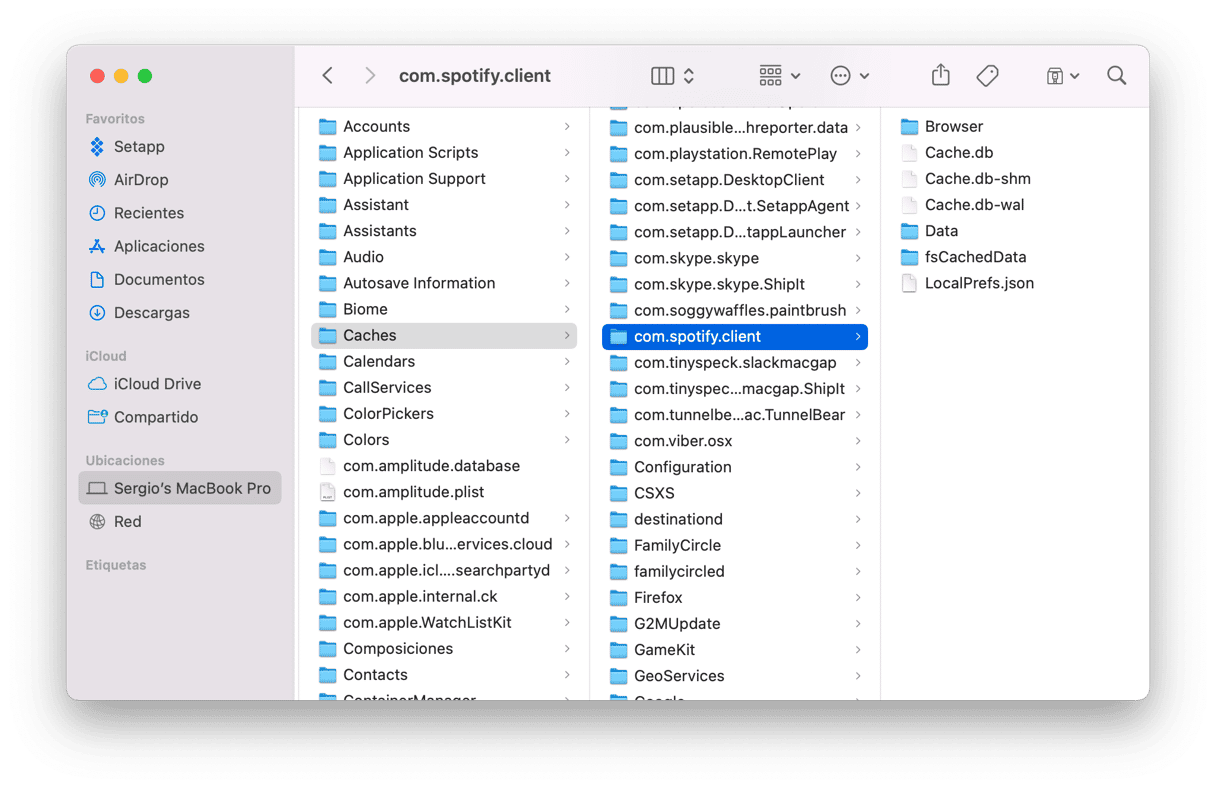The image size is (1216, 788).
Task: Select the Calendars folder
Action: pyautogui.click(x=444, y=362)
